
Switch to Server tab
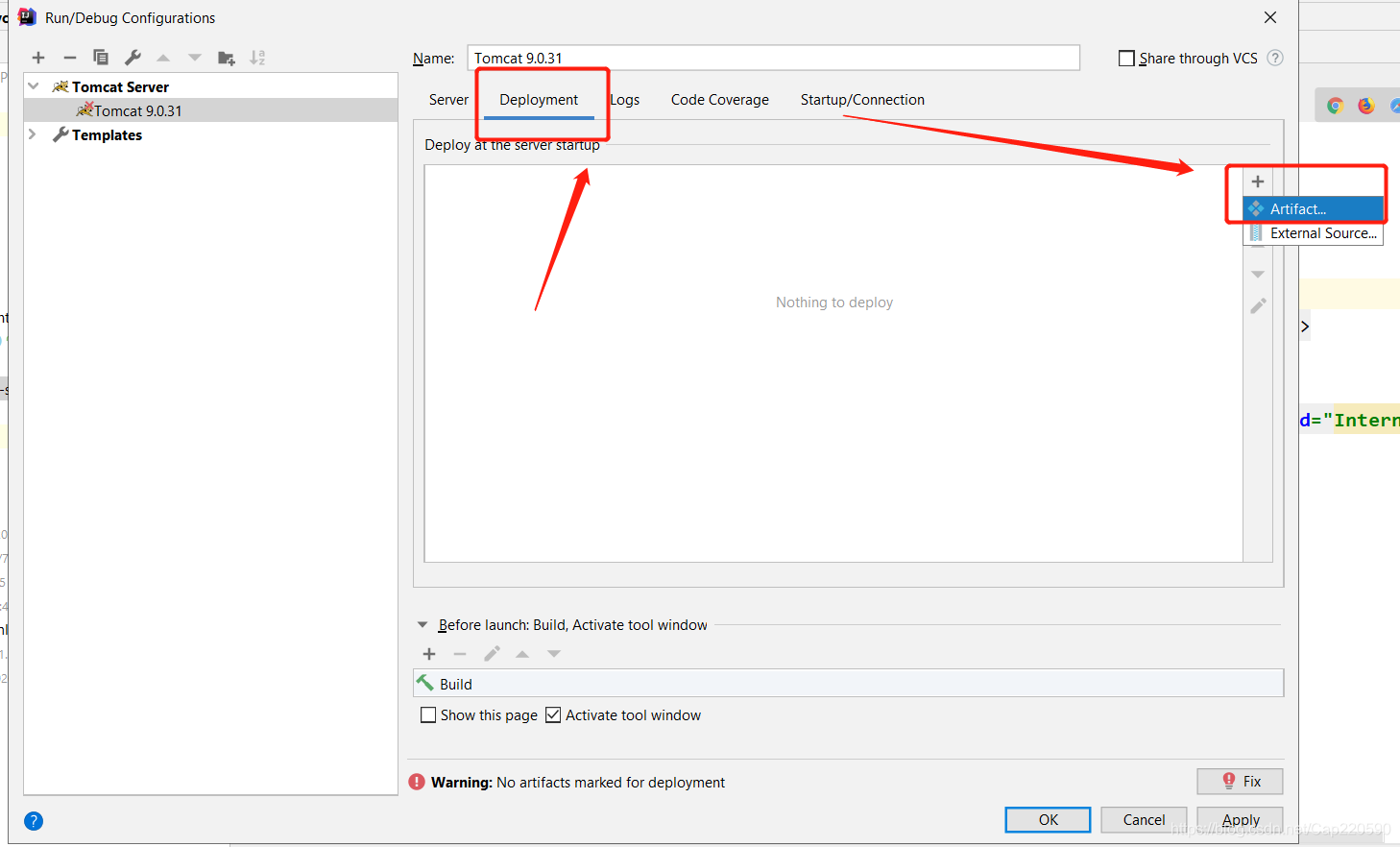(448, 100)
